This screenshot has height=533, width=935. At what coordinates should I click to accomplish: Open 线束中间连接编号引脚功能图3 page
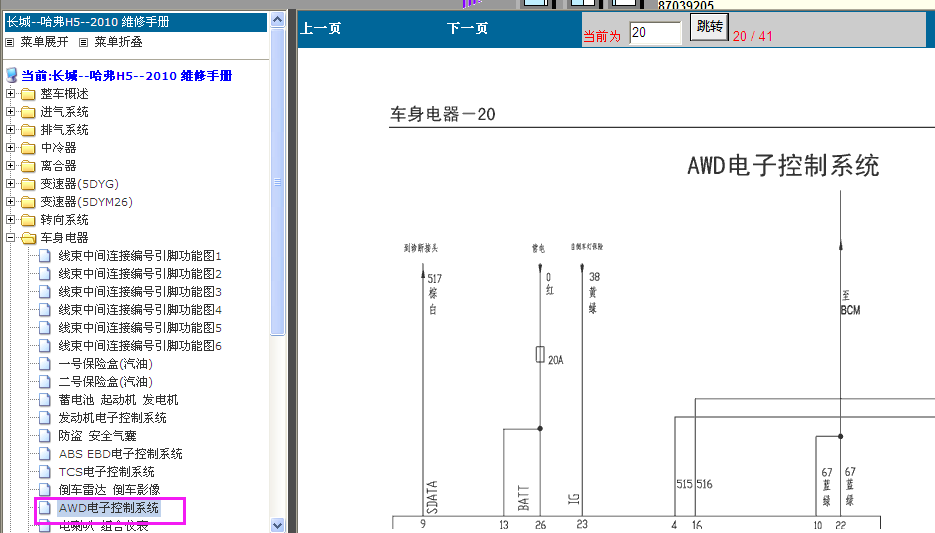tap(140, 292)
